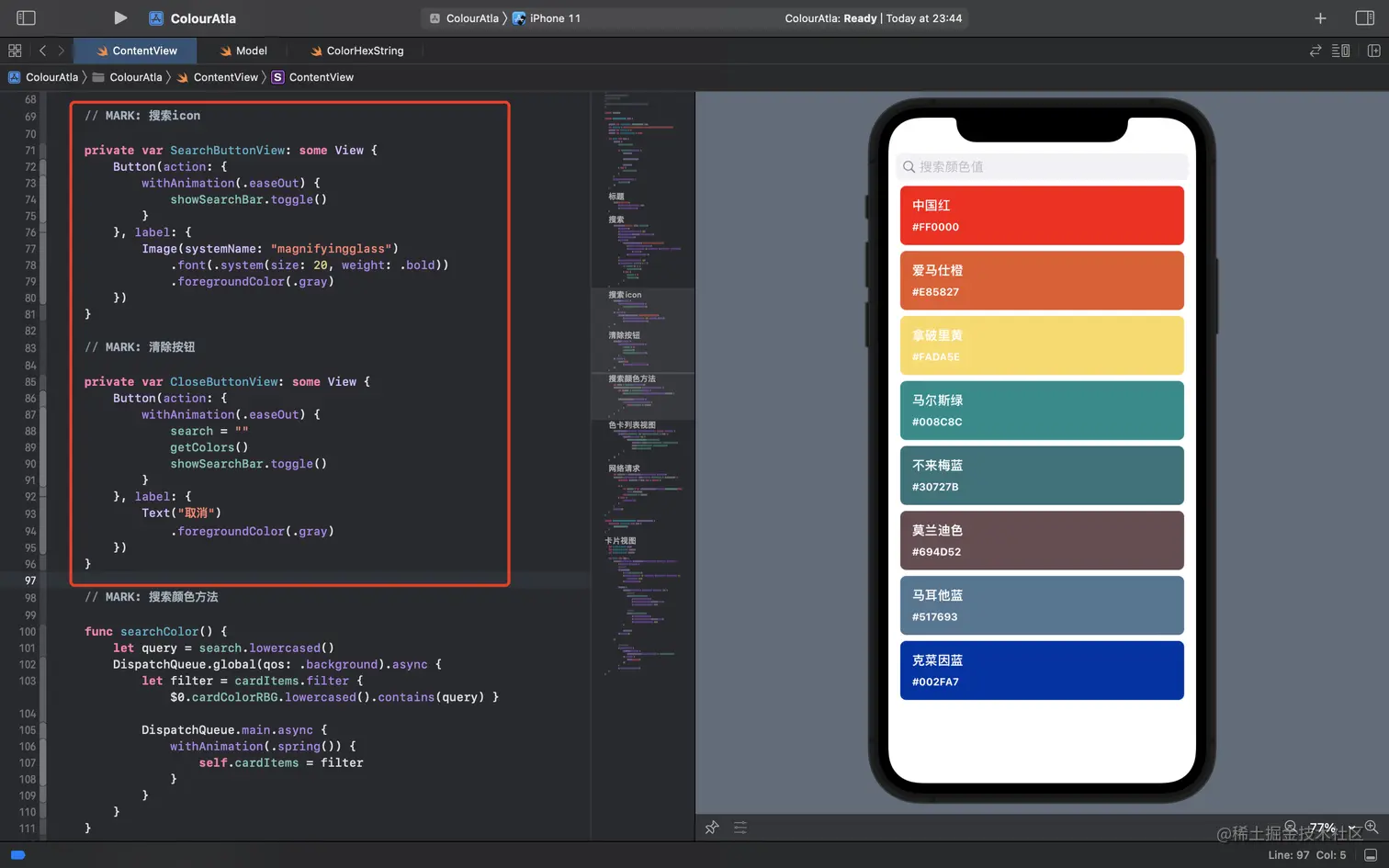This screenshot has width=1389, height=868.
Task: Select the 爱马仕橙 #E85827 card
Action: [x=1042, y=280]
